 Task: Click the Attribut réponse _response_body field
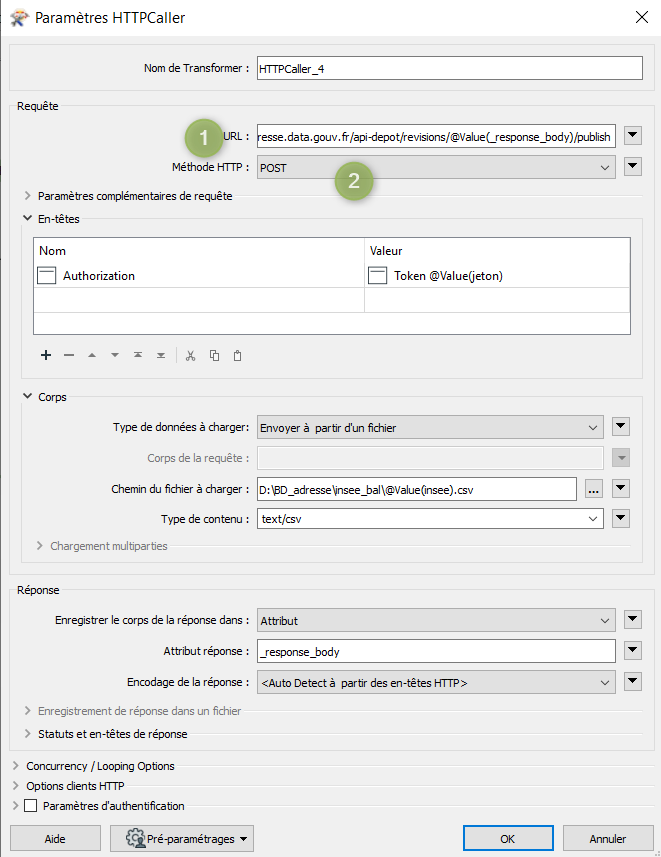(x=436, y=651)
